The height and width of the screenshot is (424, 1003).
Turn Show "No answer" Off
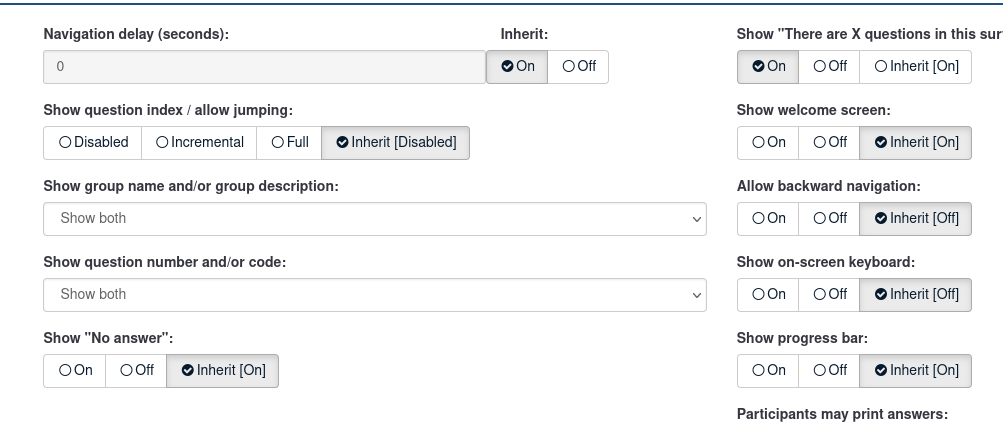136,371
